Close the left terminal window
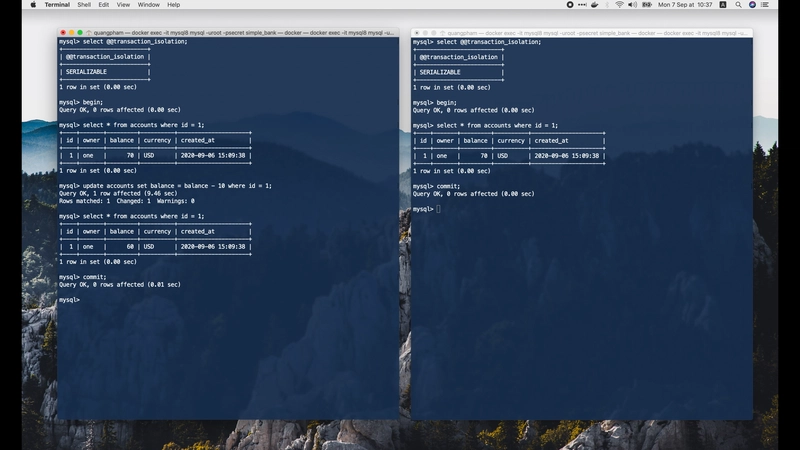 [x=63, y=33]
